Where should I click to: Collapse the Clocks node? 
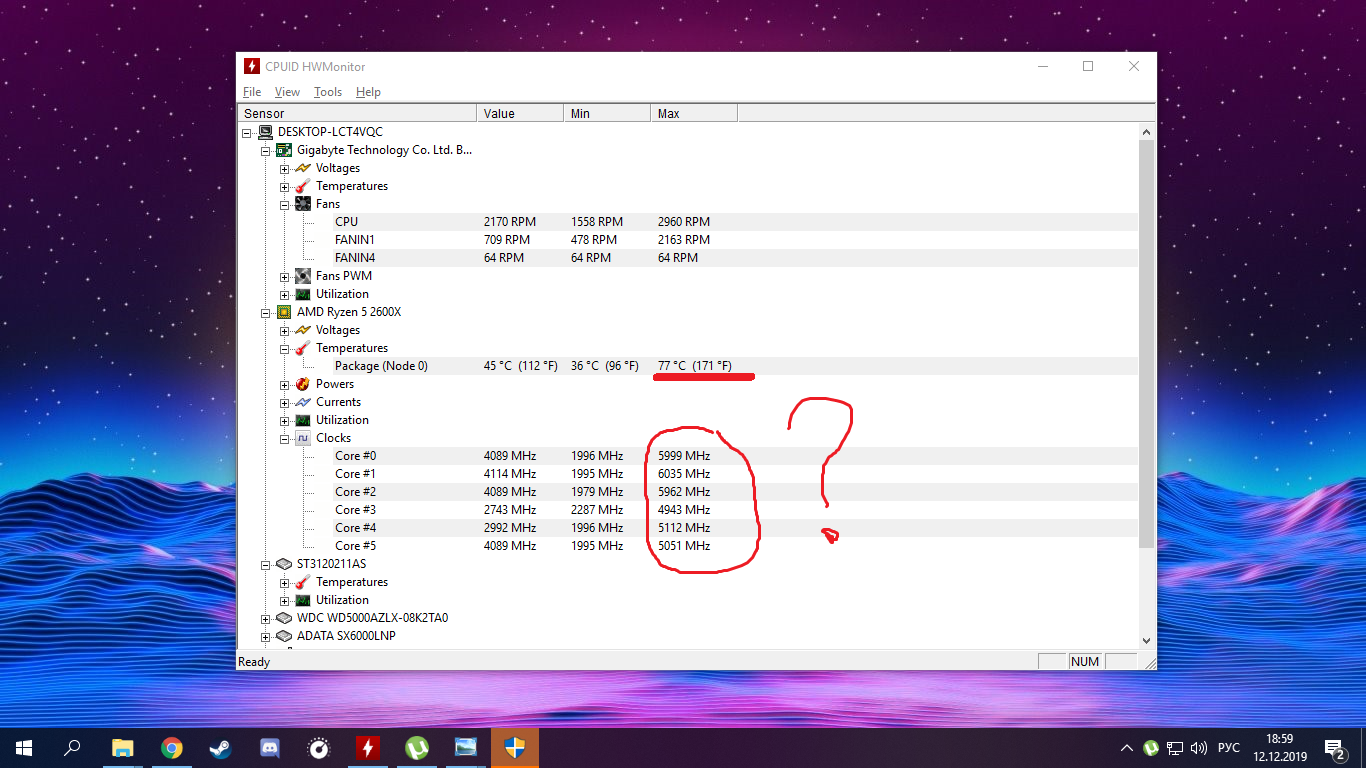285,438
